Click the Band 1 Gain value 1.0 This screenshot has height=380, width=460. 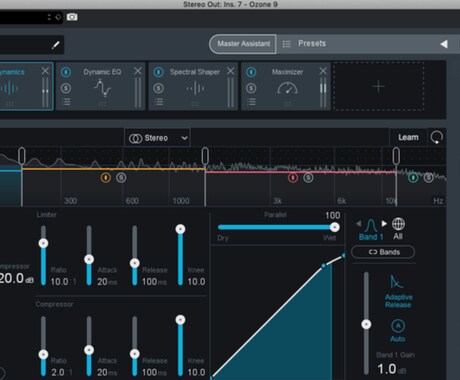[387, 369]
